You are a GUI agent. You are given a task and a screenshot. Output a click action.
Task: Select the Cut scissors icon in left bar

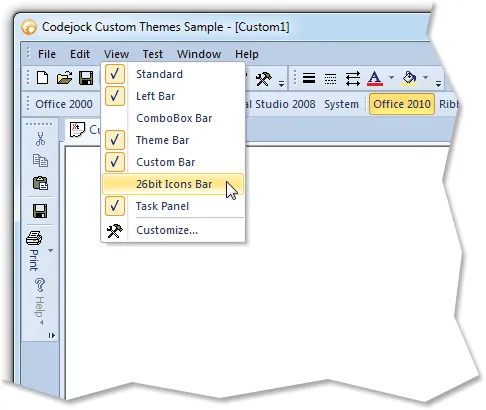[x=40, y=139]
